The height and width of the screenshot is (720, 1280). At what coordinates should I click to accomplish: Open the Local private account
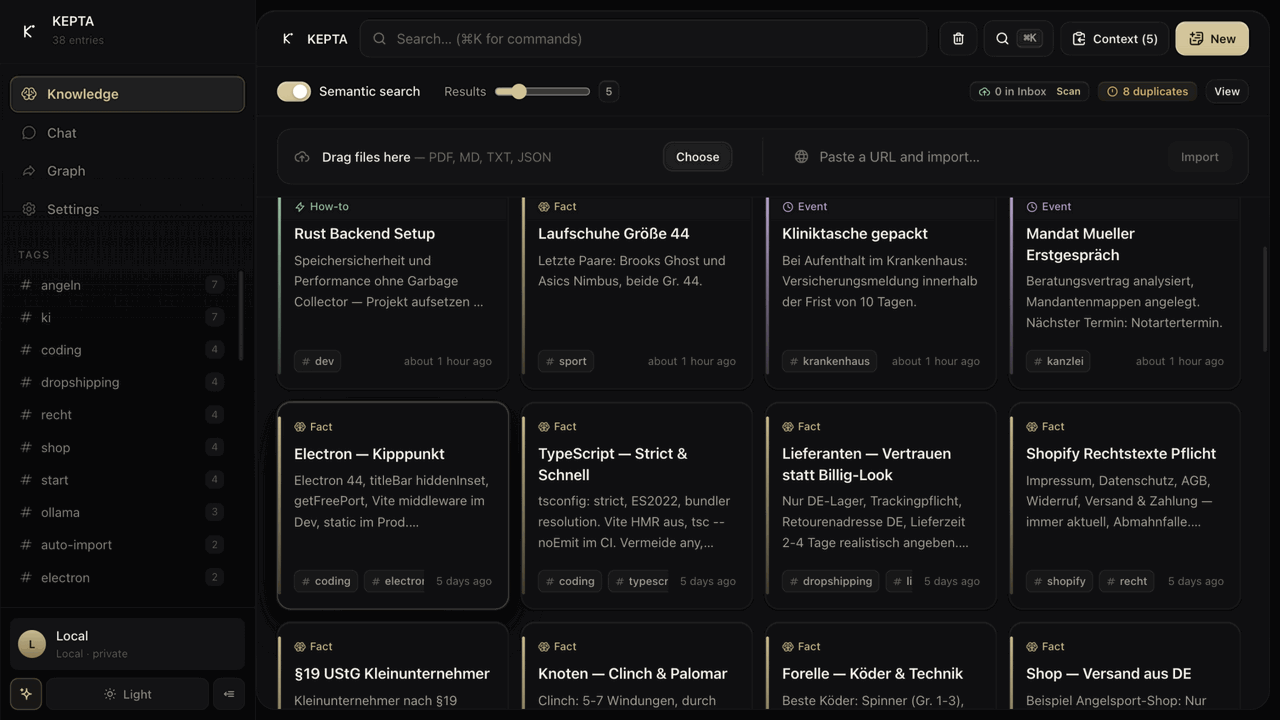[x=127, y=644]
